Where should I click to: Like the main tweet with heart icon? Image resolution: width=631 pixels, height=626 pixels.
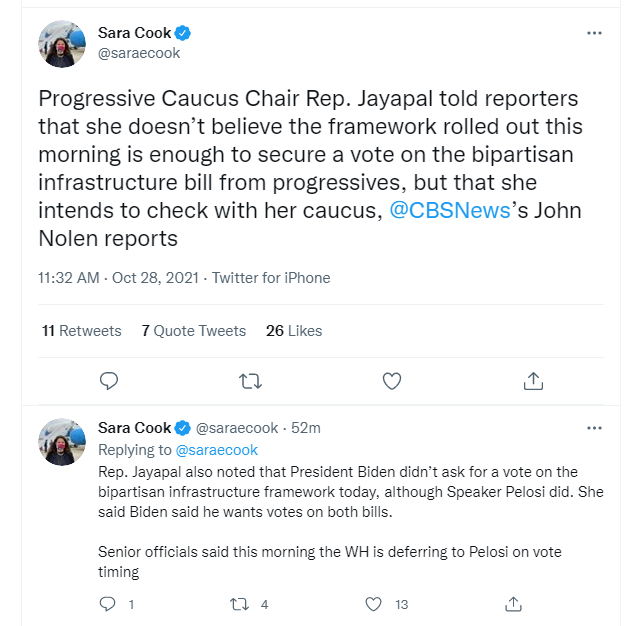(392, 381)
